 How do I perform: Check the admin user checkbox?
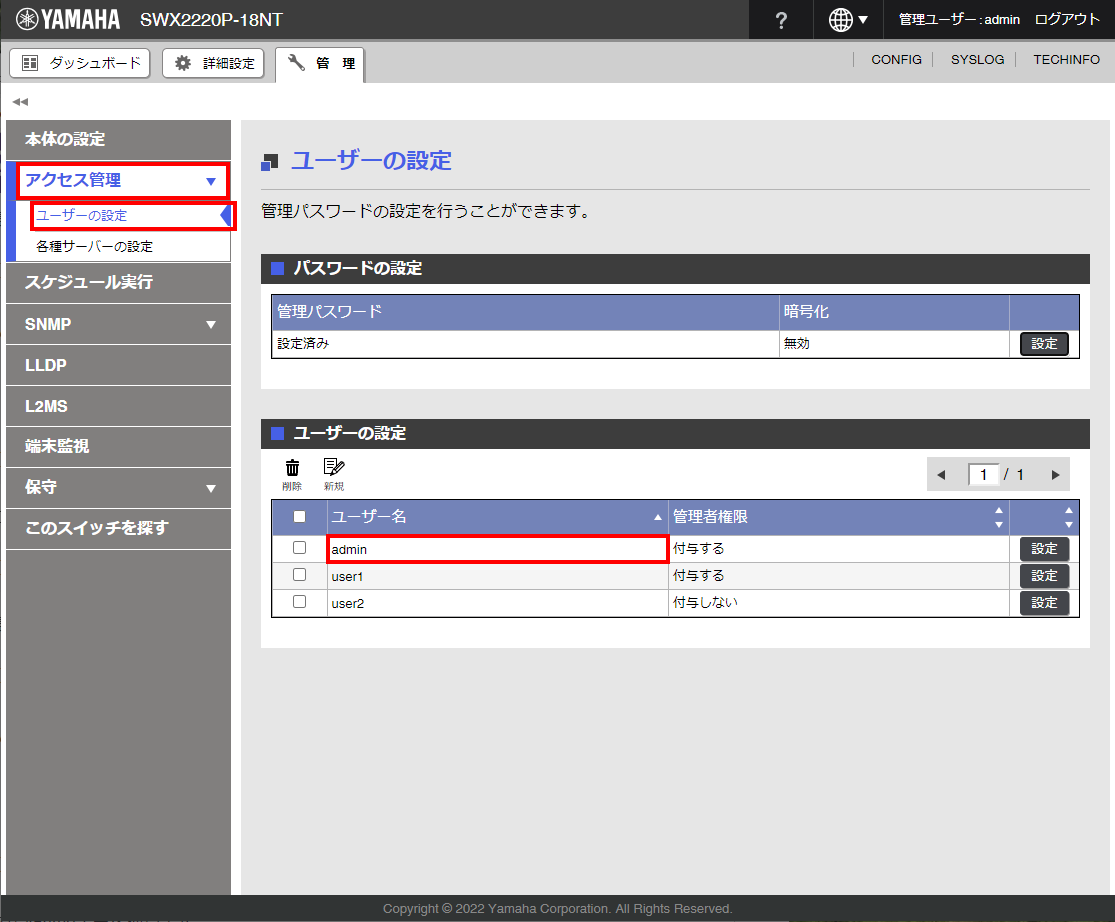coord(299,548)
